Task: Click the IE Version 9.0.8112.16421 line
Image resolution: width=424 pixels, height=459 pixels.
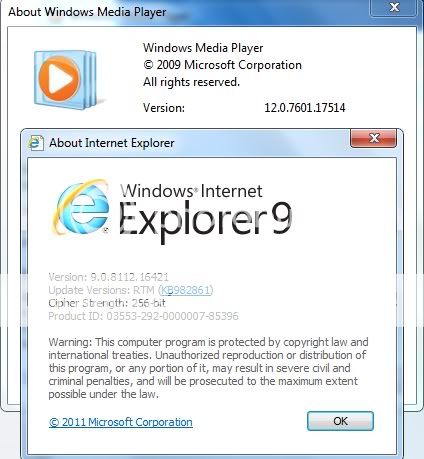Action: pyautogui.click(x=109, y=277)
